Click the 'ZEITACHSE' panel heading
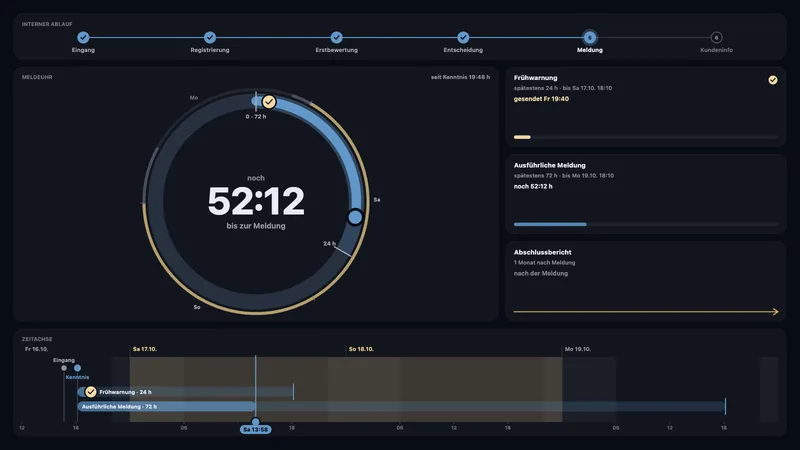This screenshot has width=800, height=450. point(37,339)
